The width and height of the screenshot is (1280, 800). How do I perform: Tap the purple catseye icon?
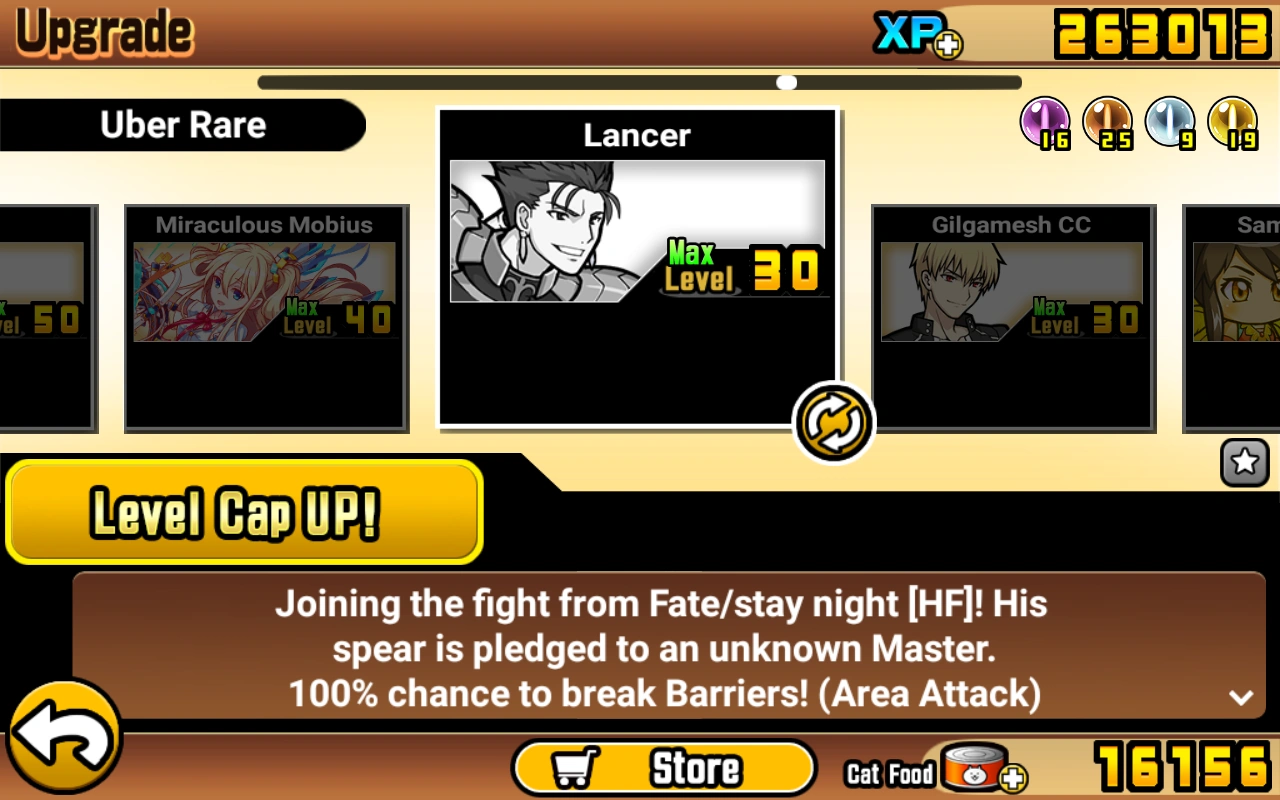tap(1045, 123)
